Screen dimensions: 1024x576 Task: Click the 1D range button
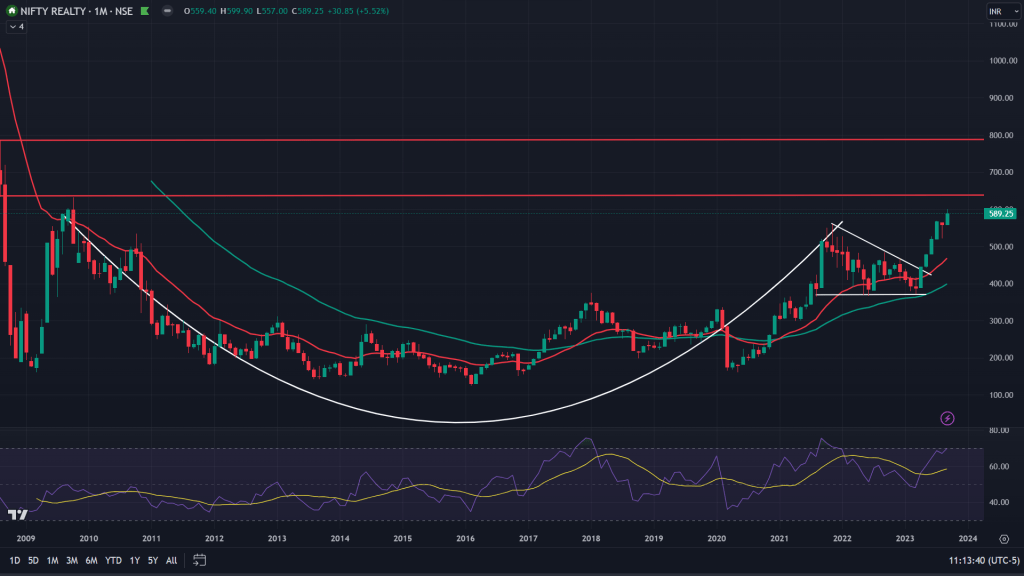pyautogui.click(x=14, y=561)
